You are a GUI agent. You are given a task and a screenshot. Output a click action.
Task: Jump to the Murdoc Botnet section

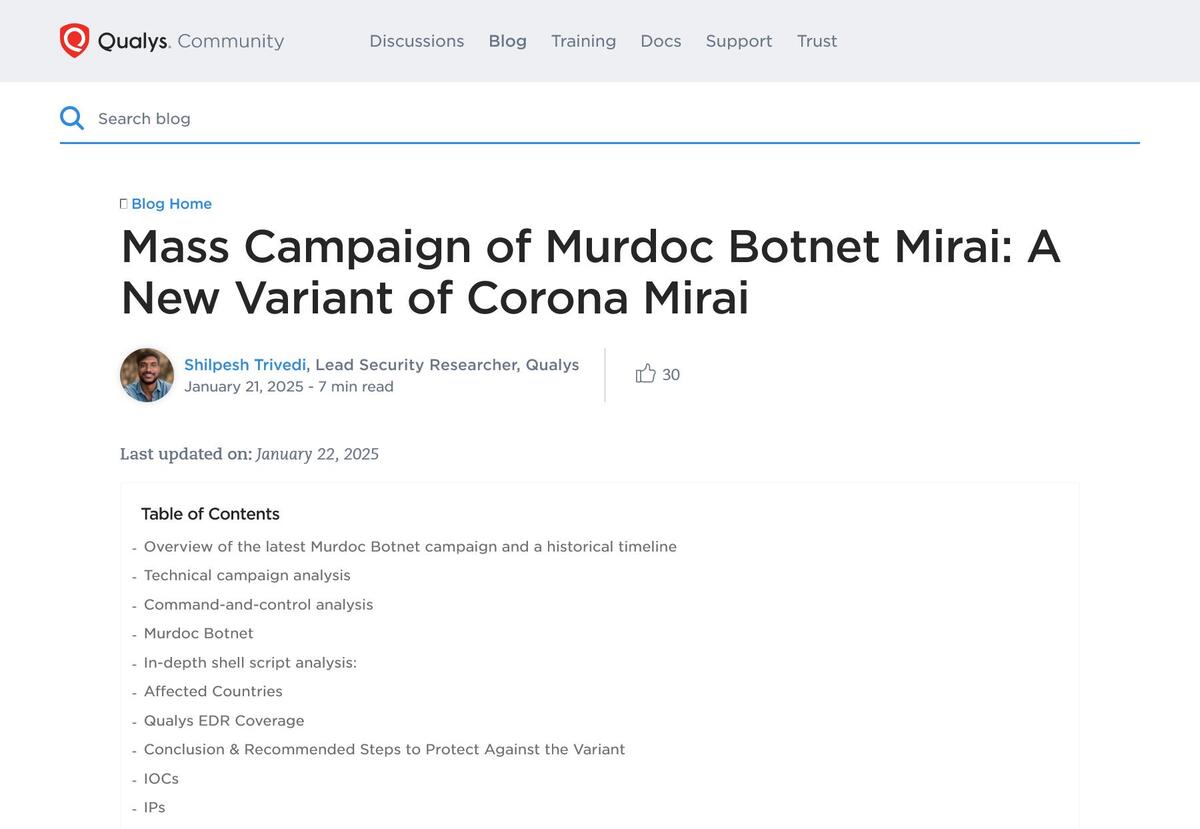(x=199, y=634)
